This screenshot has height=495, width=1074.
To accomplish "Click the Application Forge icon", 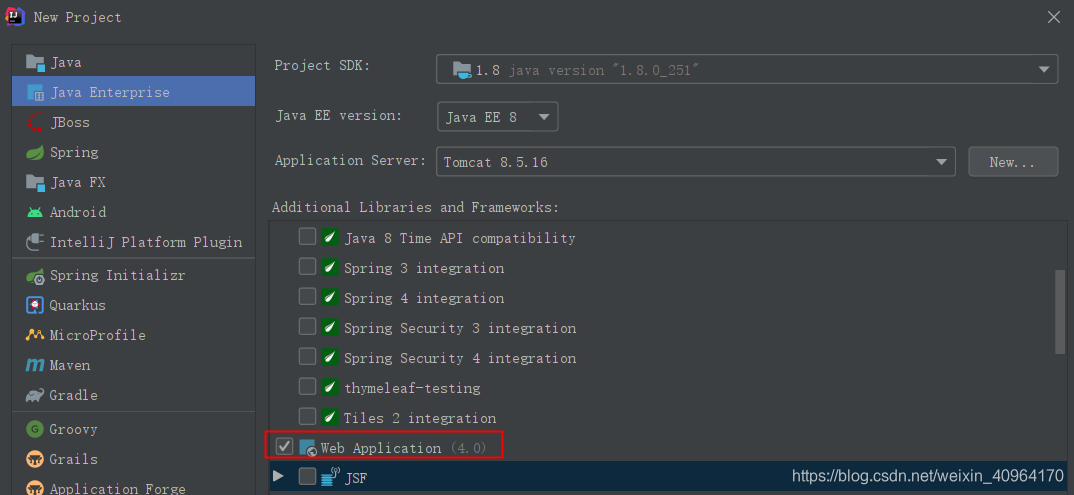I will pos(35,489).
